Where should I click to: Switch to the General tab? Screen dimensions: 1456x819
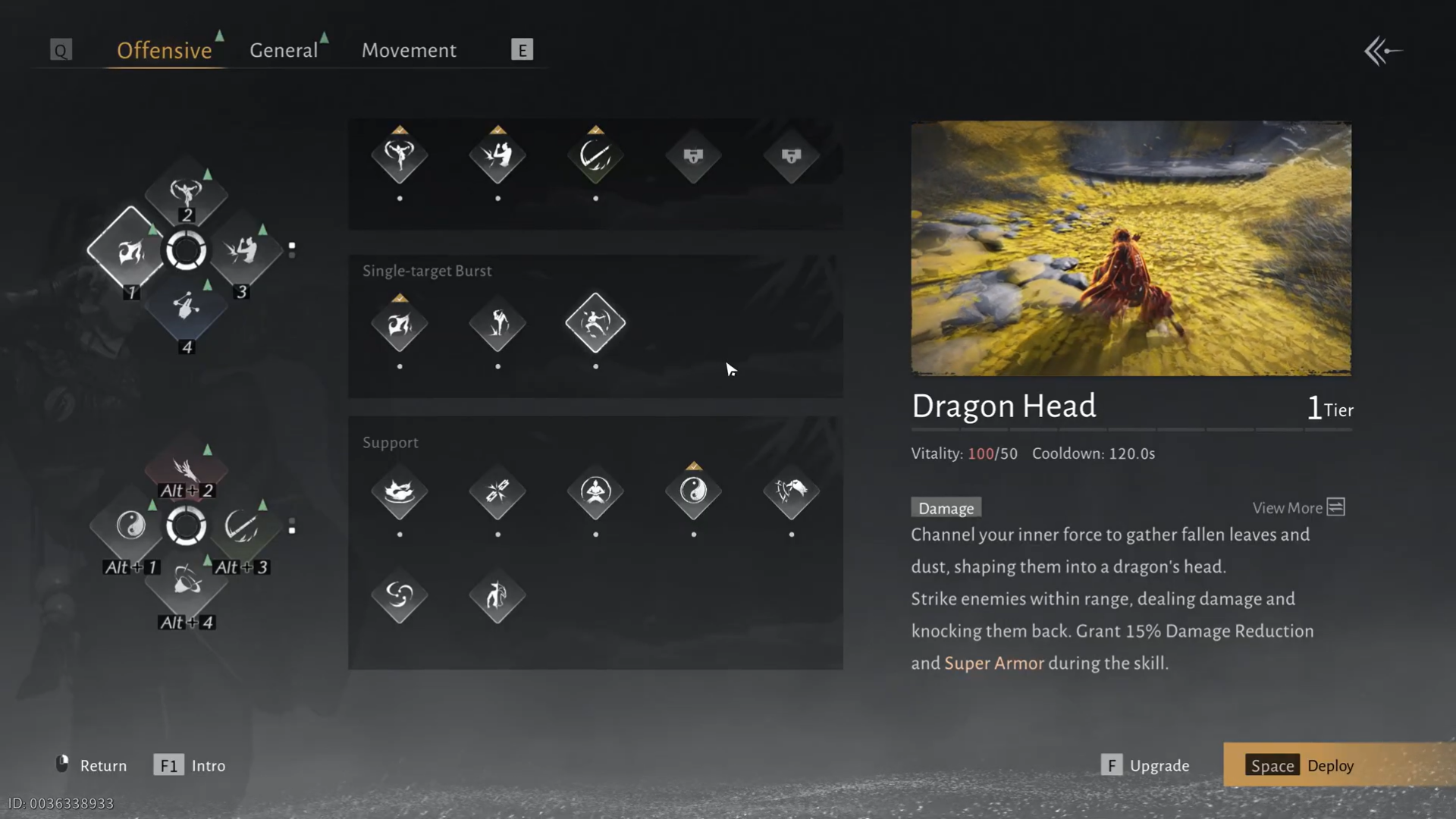[x=284, y=50]
